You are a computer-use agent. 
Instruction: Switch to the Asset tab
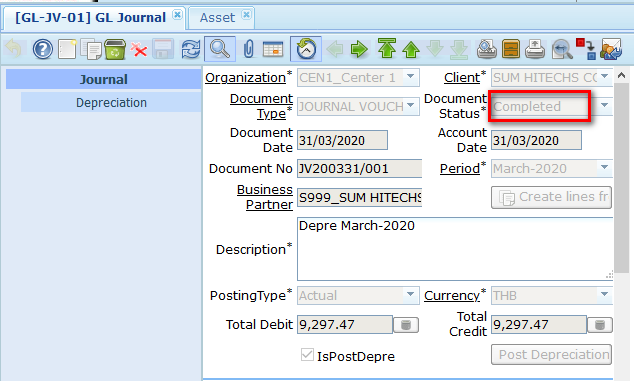coord(217,18)
